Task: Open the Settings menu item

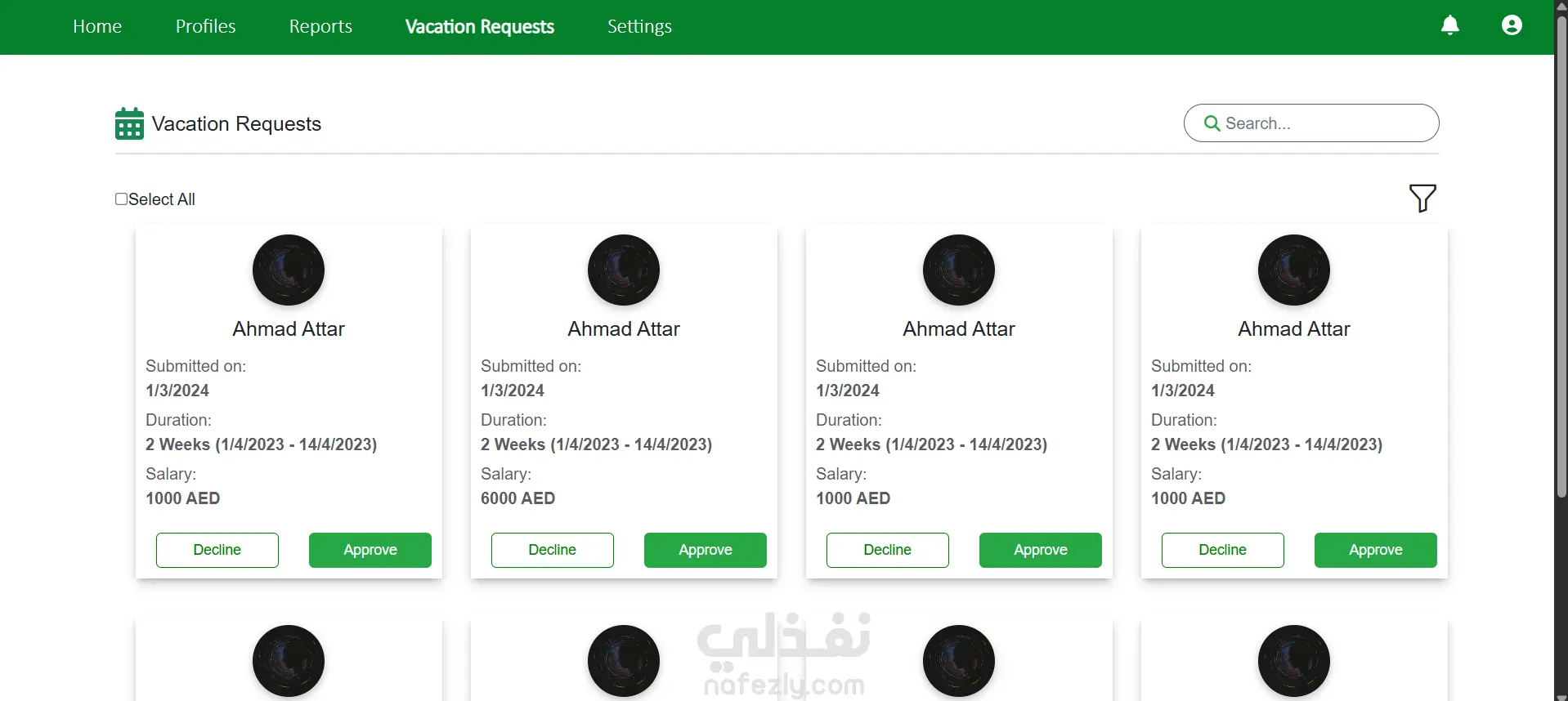Action: pos(639,26)
